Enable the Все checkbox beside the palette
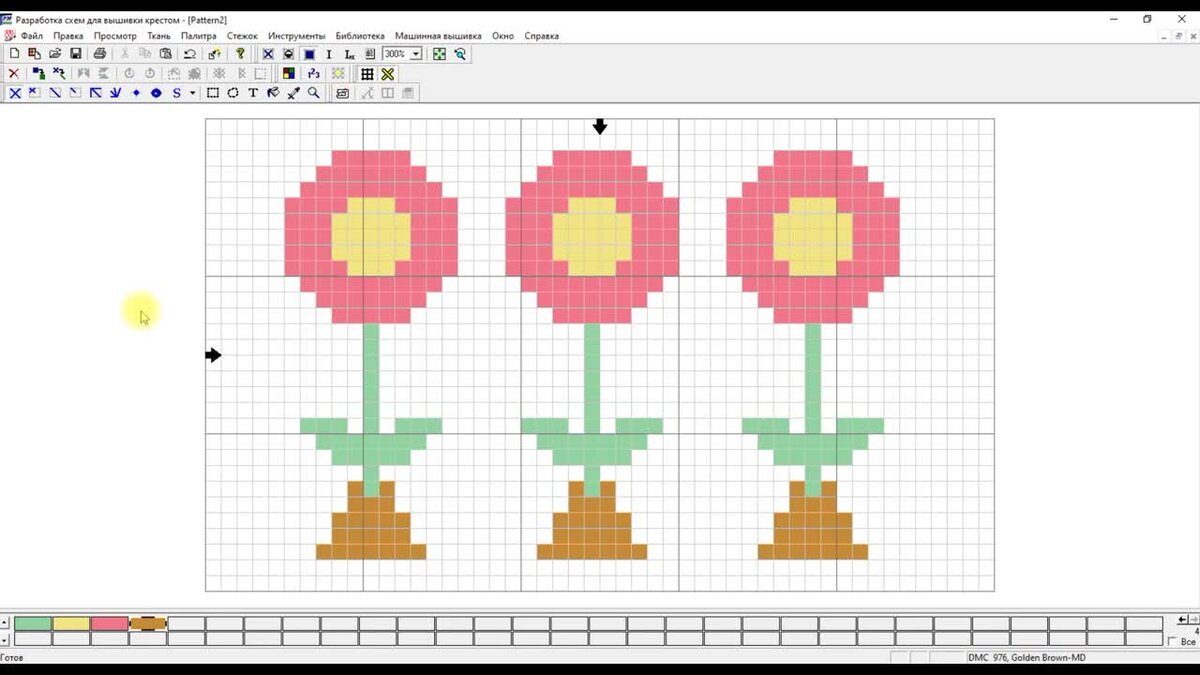The height and width of the screenshot is (675, 1200). pos(1173,642)
